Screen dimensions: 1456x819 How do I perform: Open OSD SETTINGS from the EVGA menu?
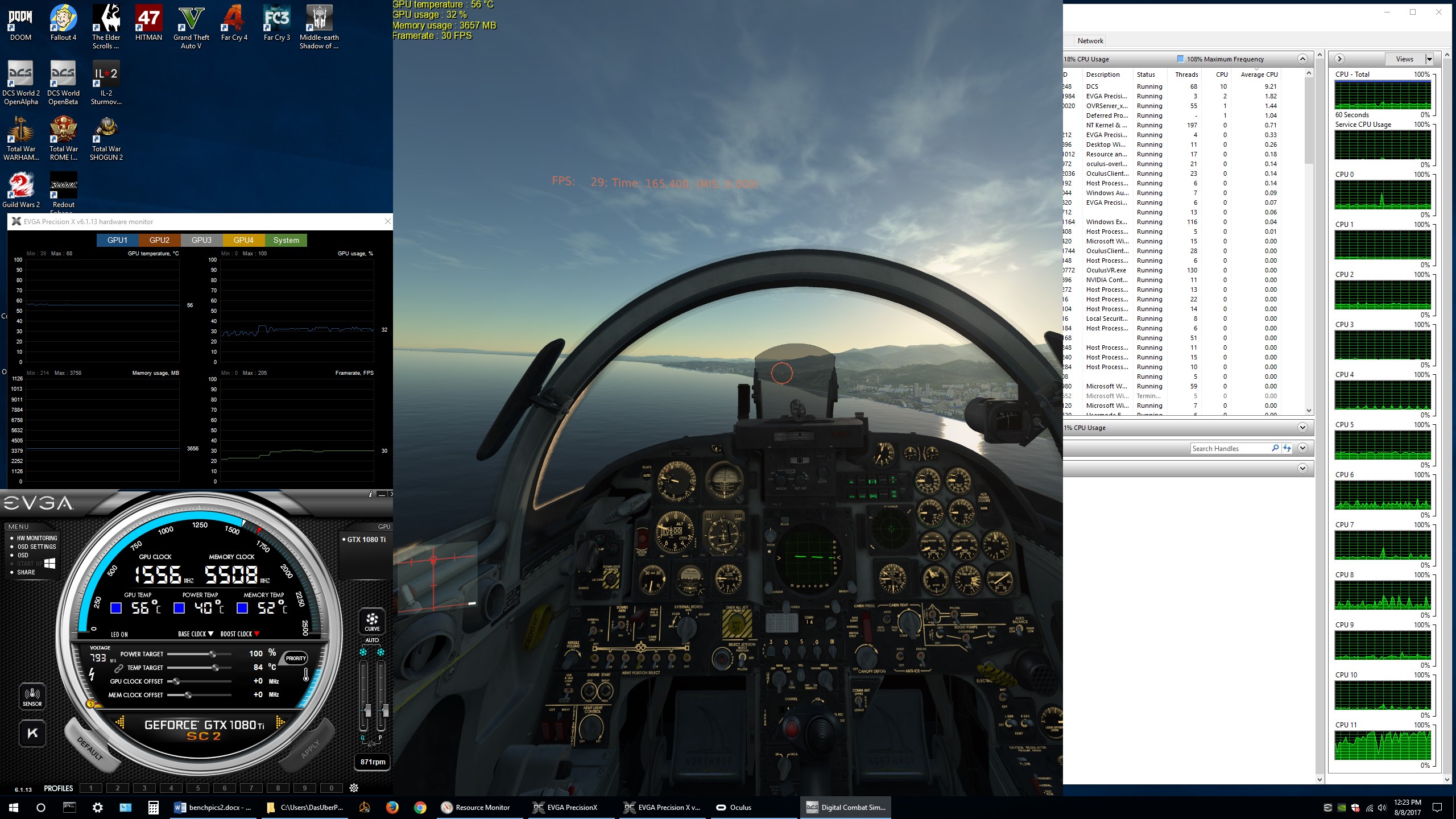[36, 547]
